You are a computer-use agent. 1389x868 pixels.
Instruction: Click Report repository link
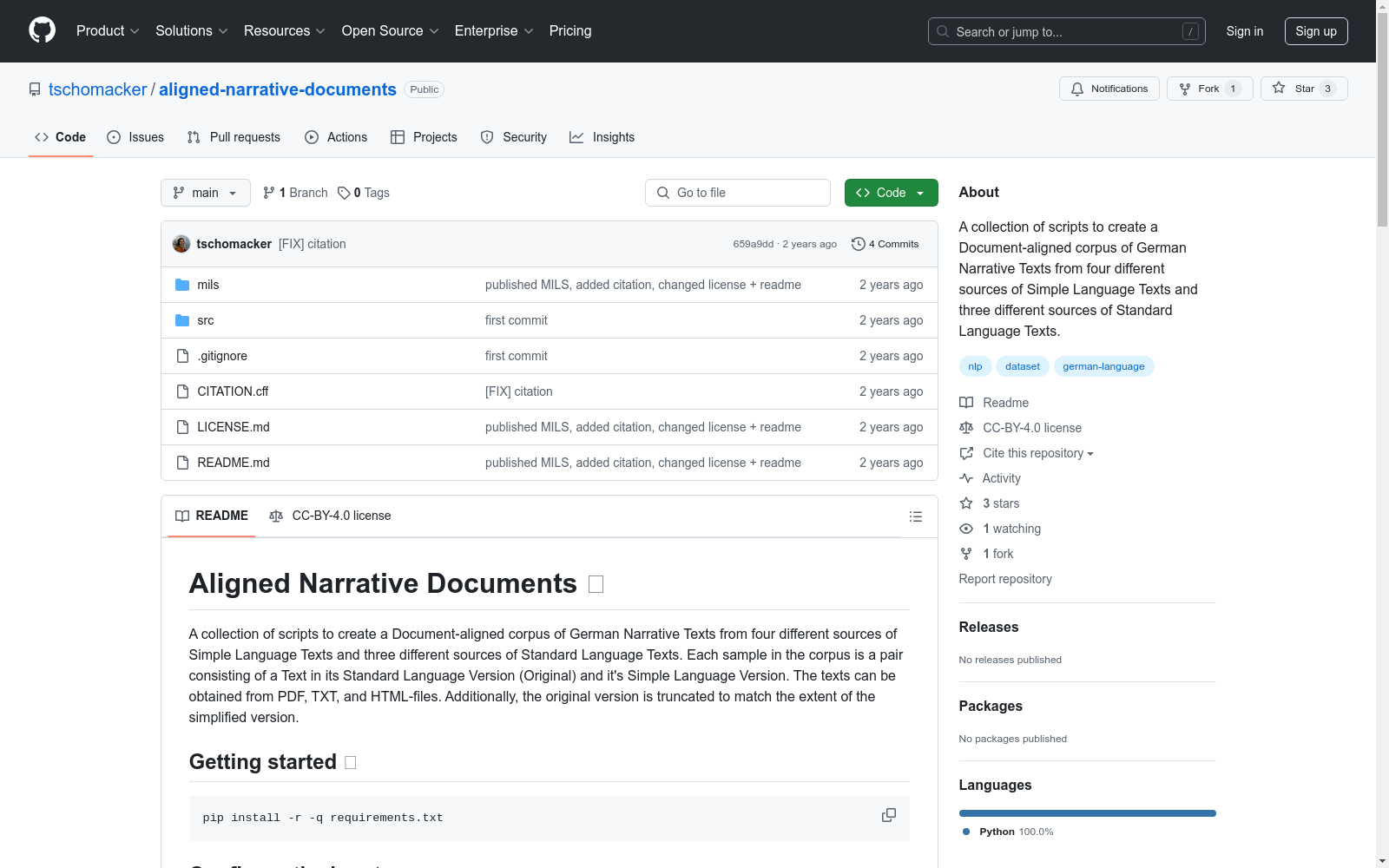click(x=1005, y=579)
